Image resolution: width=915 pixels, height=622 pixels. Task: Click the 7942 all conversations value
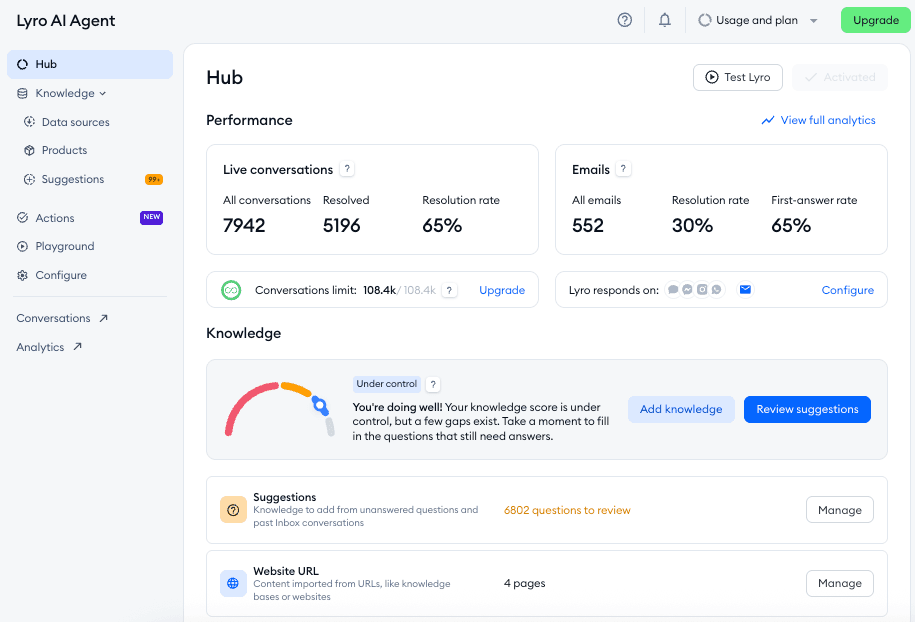(244, 225)
